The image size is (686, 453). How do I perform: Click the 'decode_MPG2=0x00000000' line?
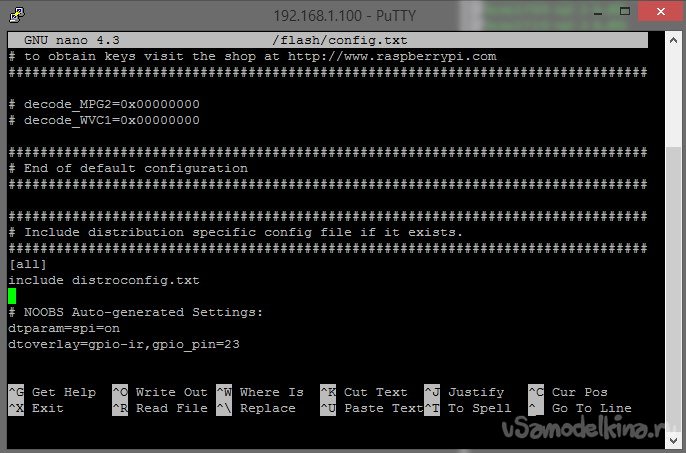click(104, 104)
